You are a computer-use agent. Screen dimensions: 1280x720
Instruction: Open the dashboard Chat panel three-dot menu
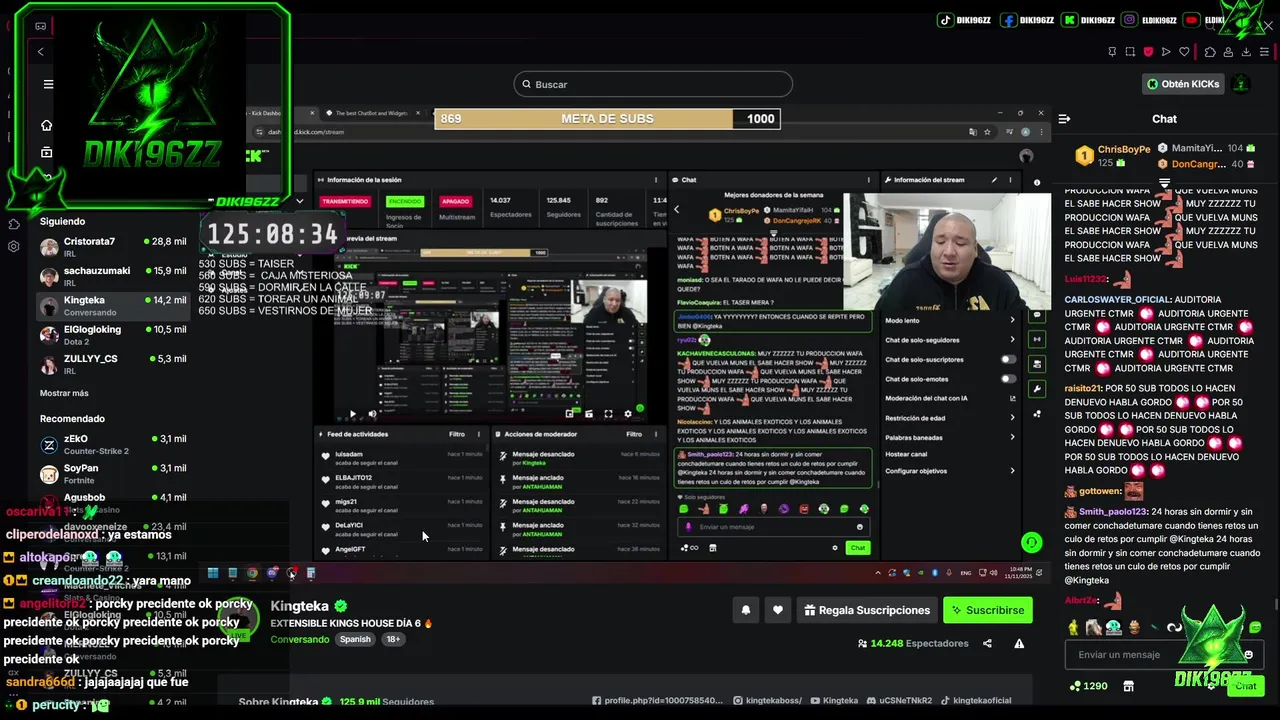click(868, 180)
